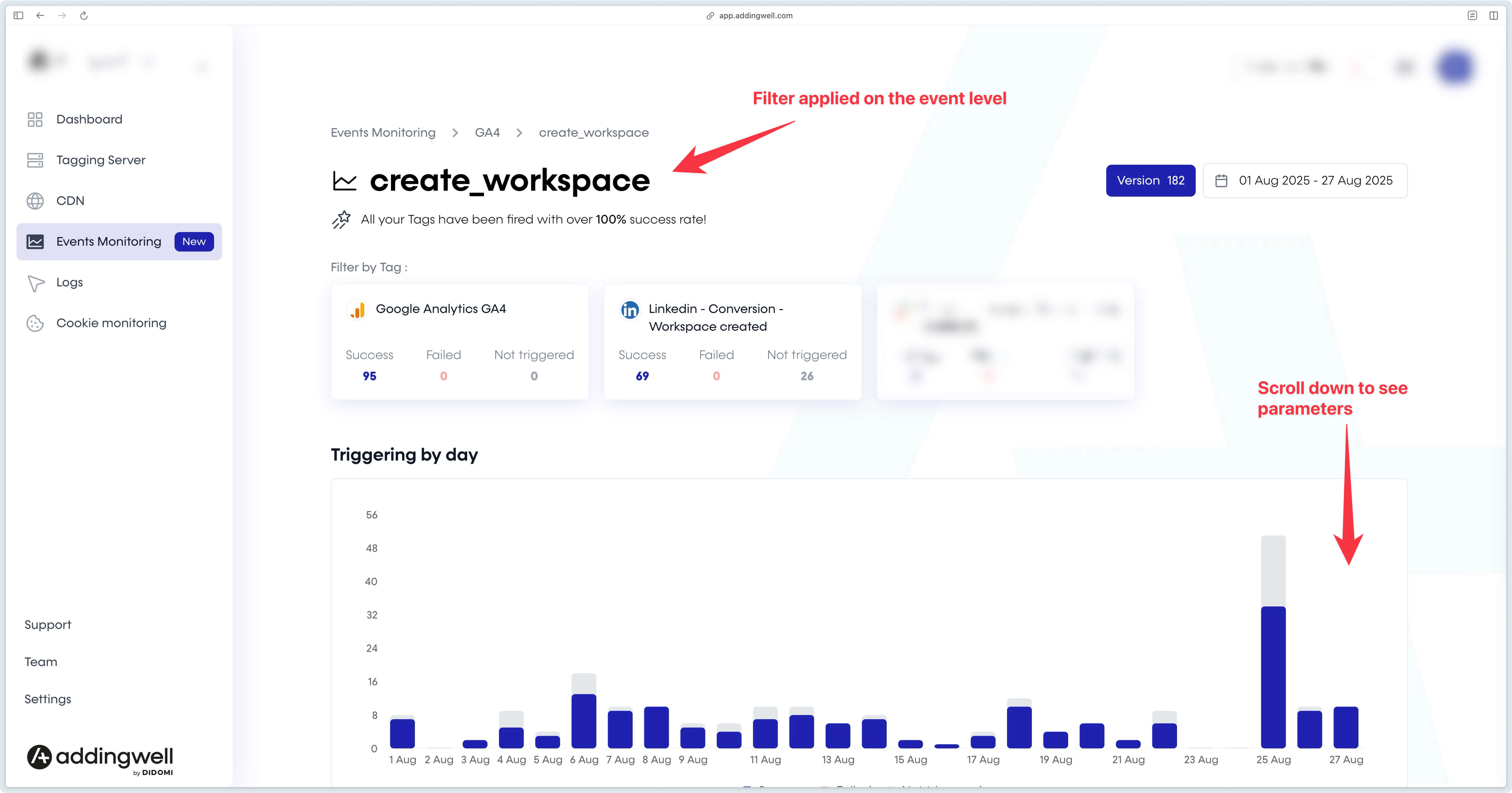Click the 25 Aug bar in chart

(x=1273, y=642)
